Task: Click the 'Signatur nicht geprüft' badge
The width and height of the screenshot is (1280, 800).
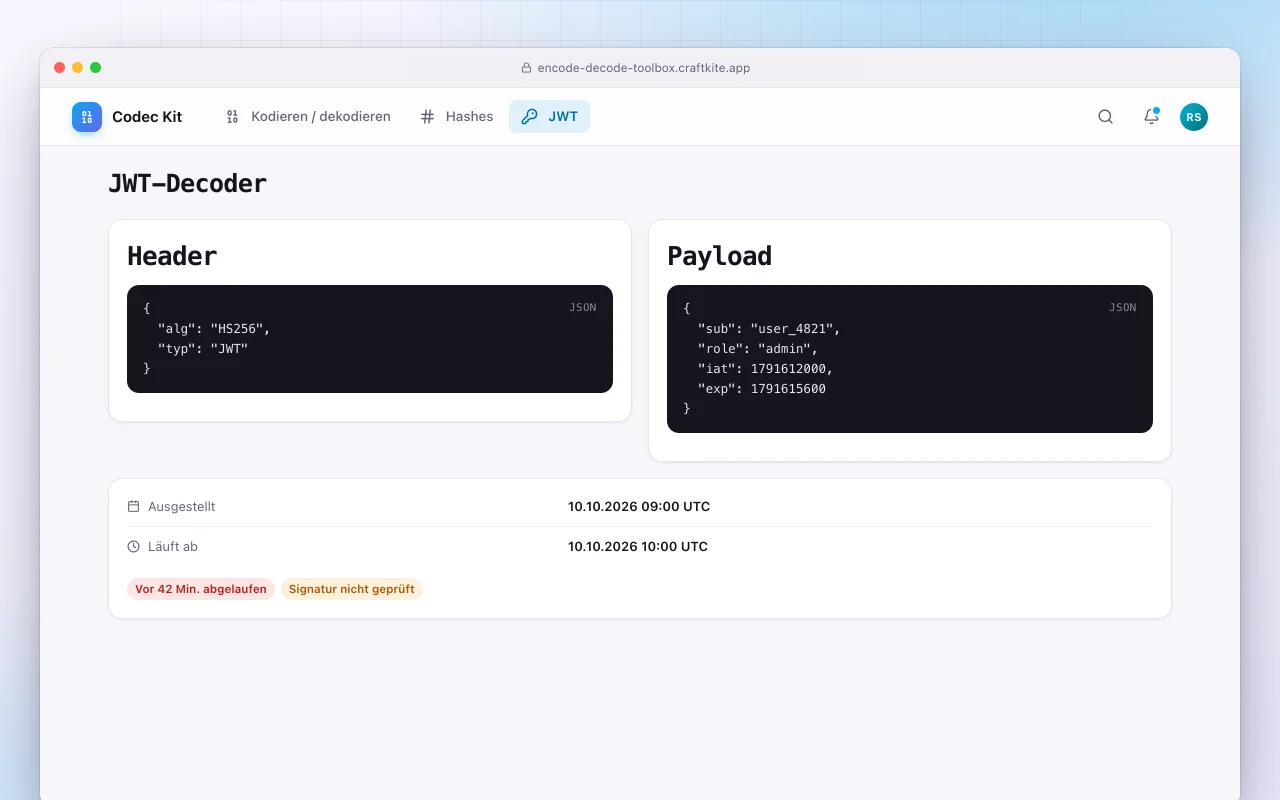Action: click(352, 589)
